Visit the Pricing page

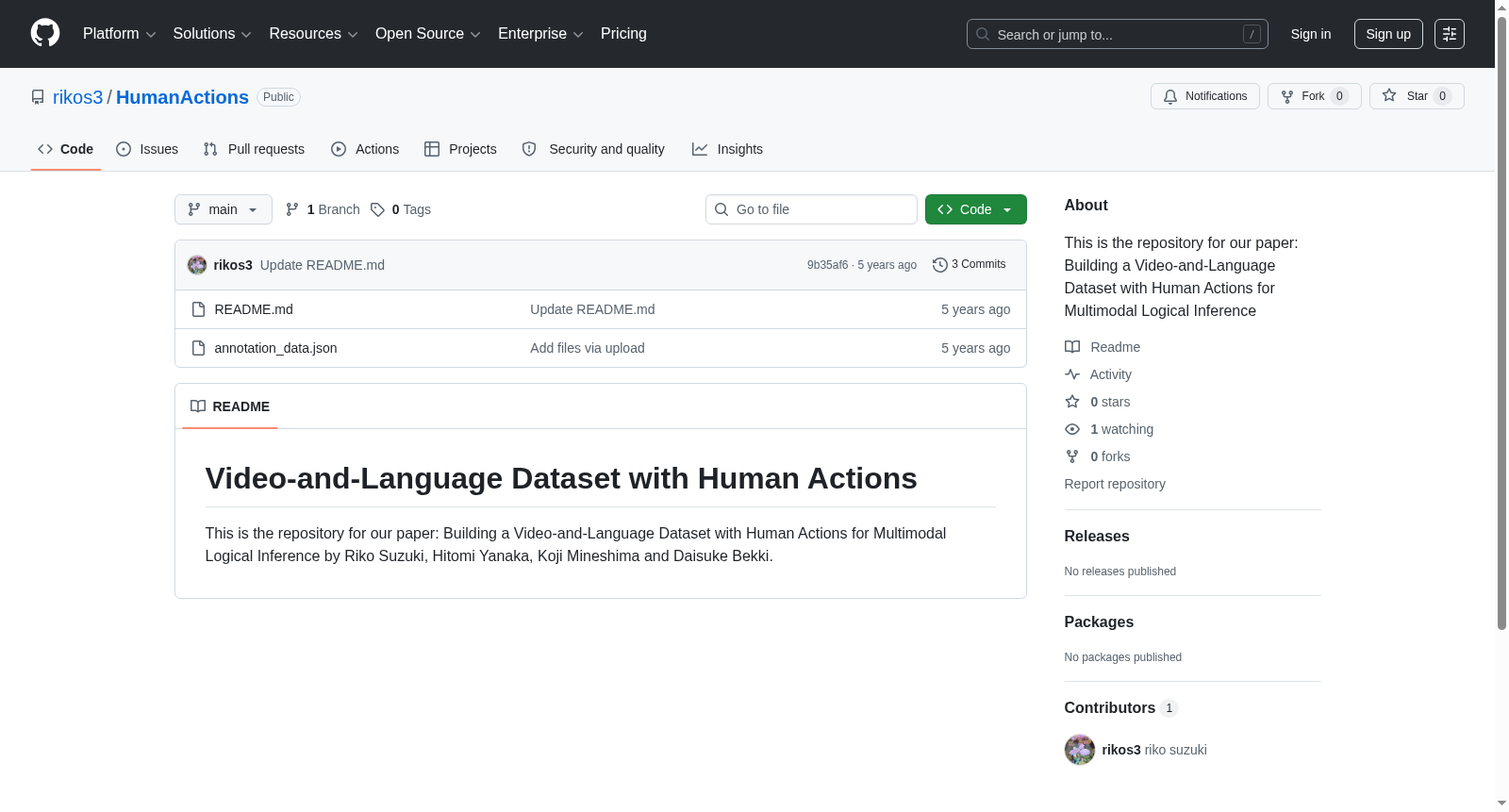pyautogui.click(x=623, y=34)
